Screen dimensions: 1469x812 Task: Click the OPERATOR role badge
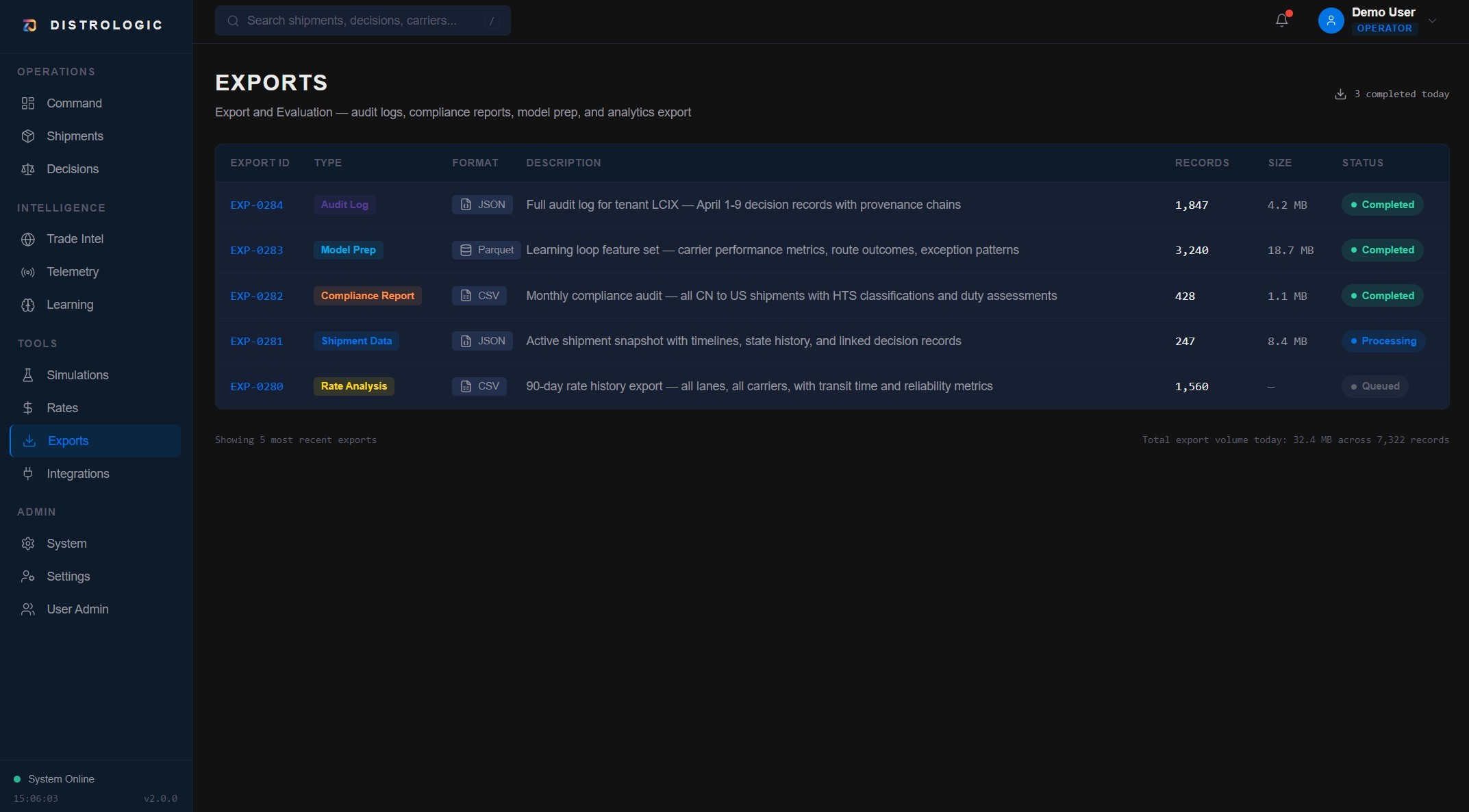pos(1384,28)
